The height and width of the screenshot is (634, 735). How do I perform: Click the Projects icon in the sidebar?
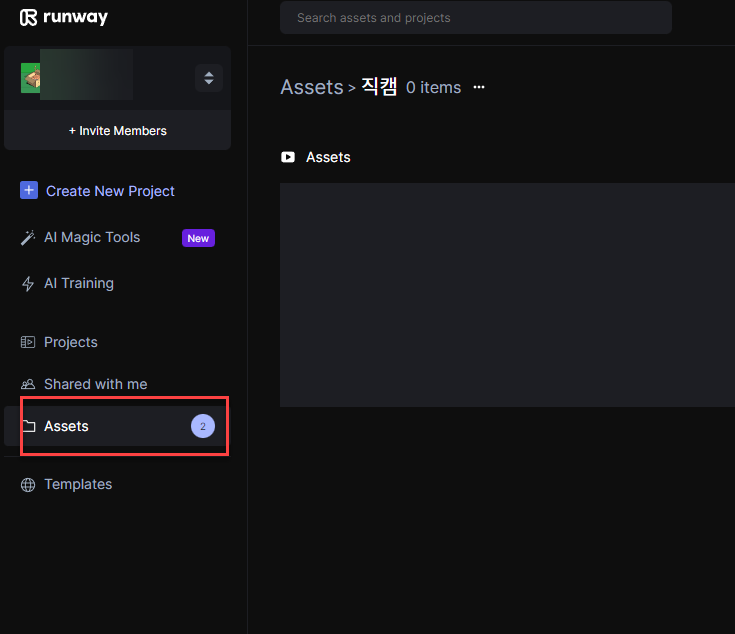point(28,342)
